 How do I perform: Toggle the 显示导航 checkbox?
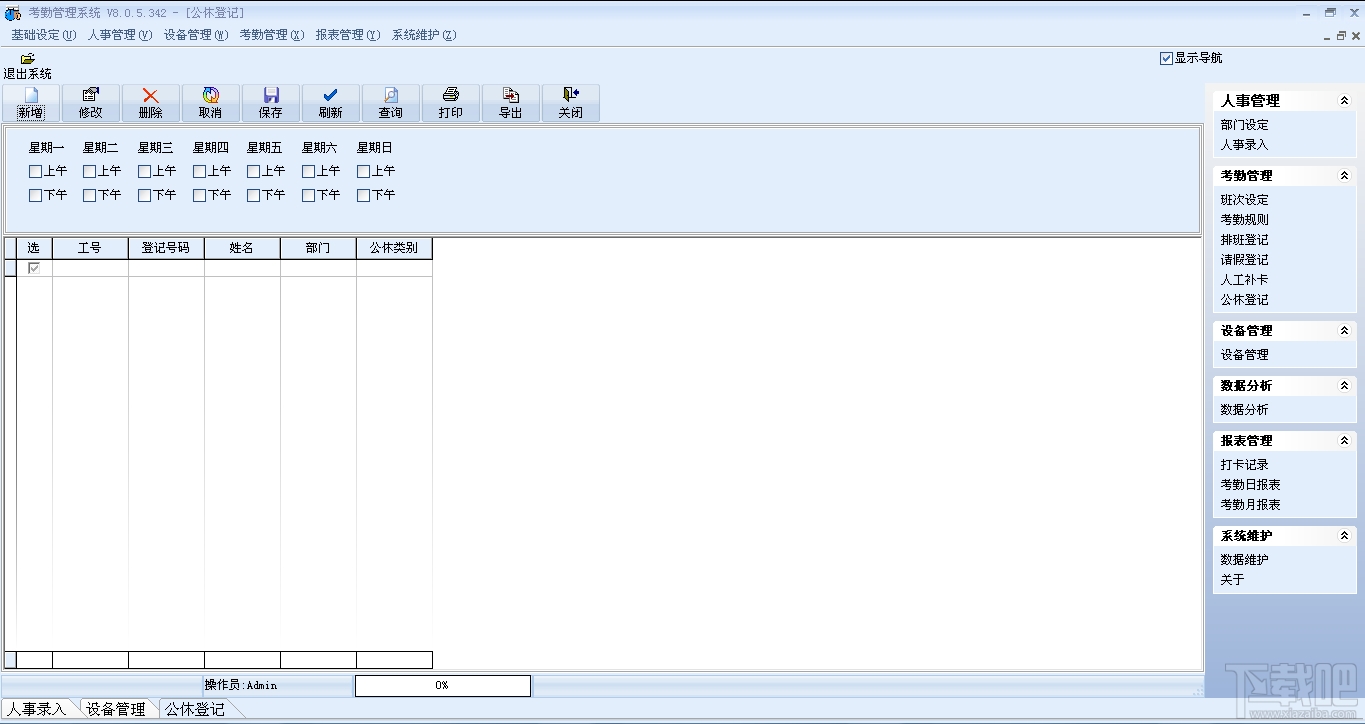1166,58
